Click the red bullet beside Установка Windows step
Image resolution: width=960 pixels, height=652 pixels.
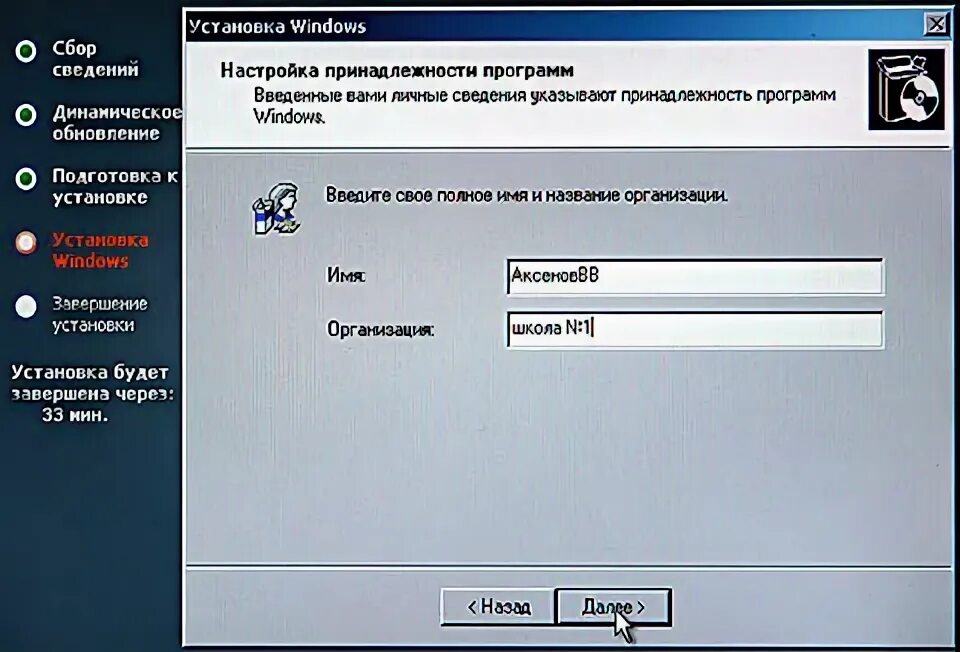tap(26, 242)
